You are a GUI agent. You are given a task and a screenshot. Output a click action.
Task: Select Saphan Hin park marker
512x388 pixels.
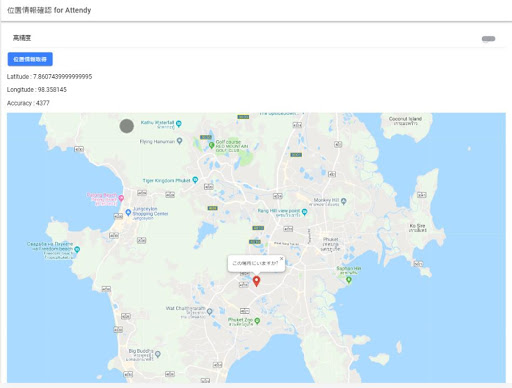click(x=349, y=280)
